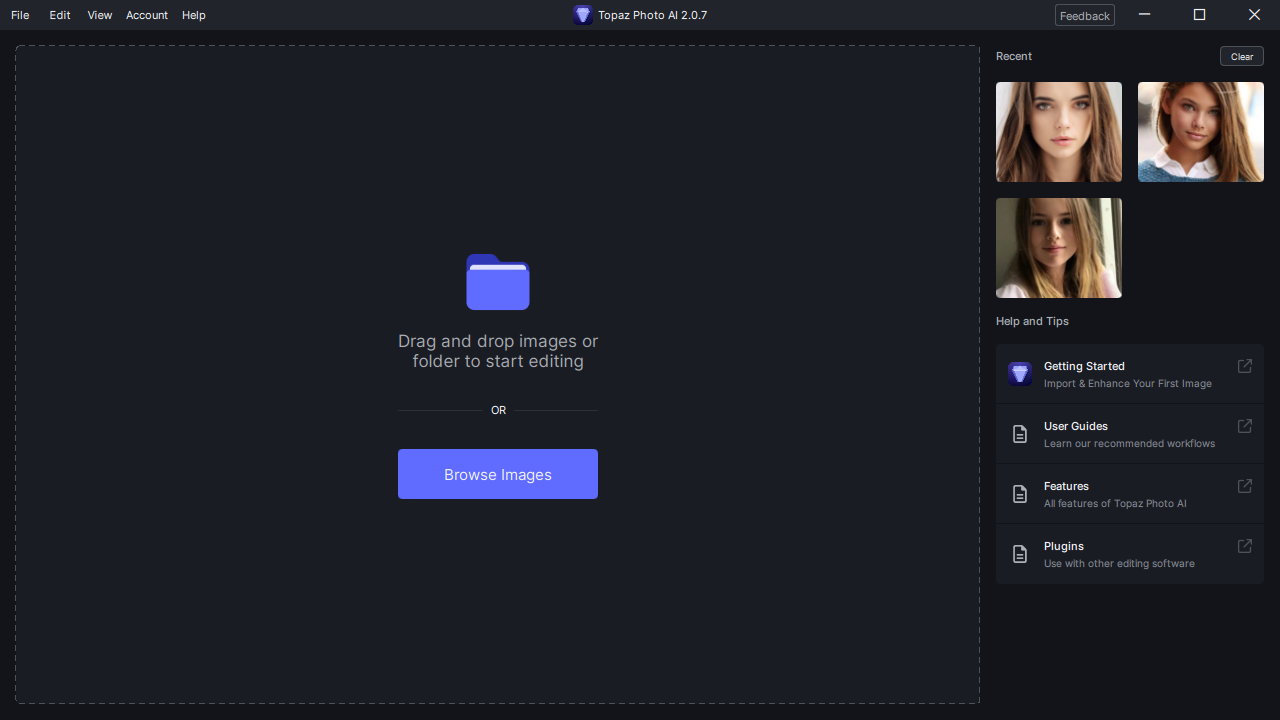Open the Help menu

tap(193, 15)
